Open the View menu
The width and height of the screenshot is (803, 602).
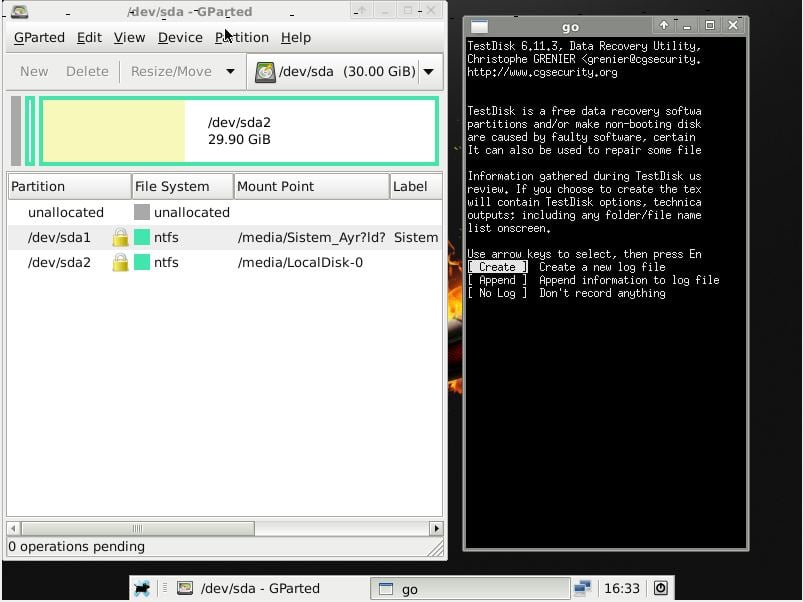(x=129, y=37)
